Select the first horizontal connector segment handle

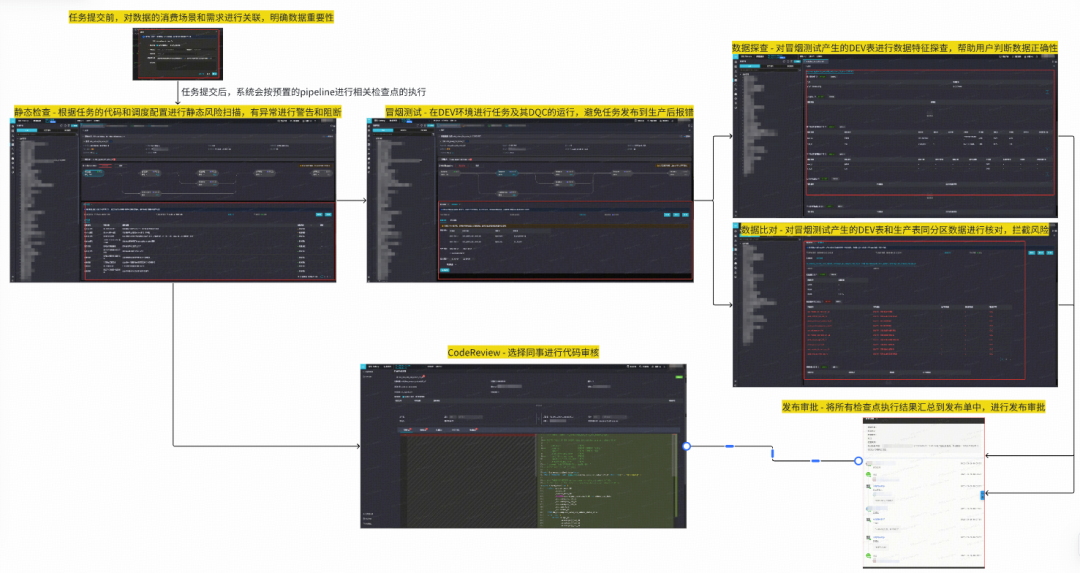click(x=729, y=446)
